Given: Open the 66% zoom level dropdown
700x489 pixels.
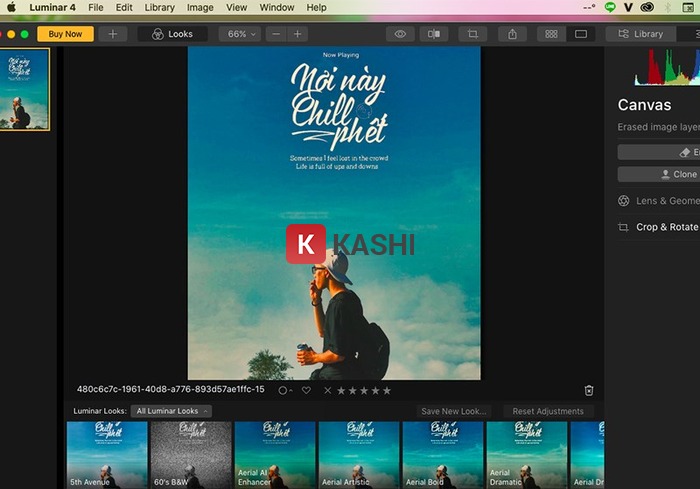Looking at the screenshot, I should [238, 34].
